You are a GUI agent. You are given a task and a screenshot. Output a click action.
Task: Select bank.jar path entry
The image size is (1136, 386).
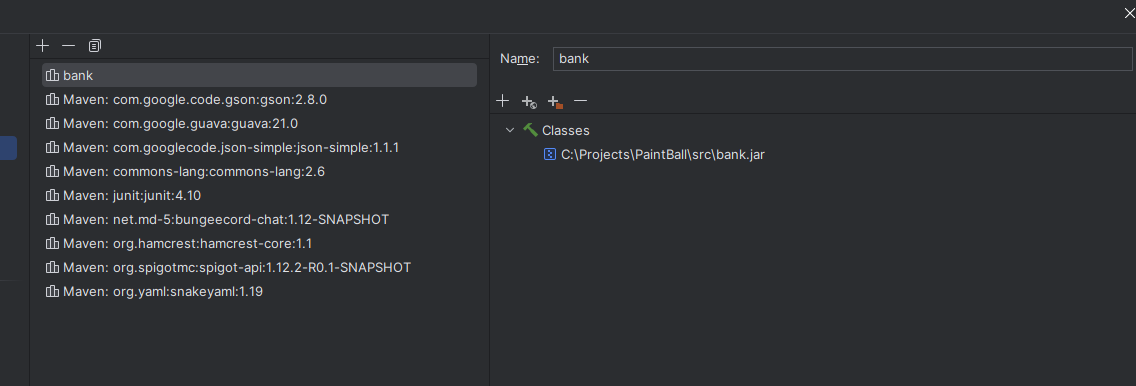(x=663, y=154)
